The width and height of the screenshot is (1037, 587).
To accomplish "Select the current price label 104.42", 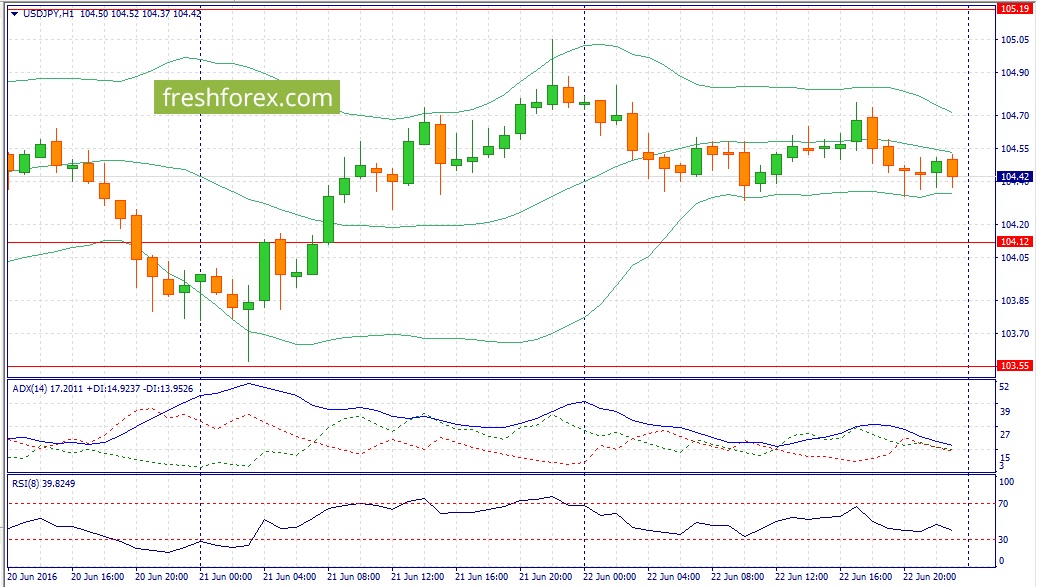I will [1014, 178].
